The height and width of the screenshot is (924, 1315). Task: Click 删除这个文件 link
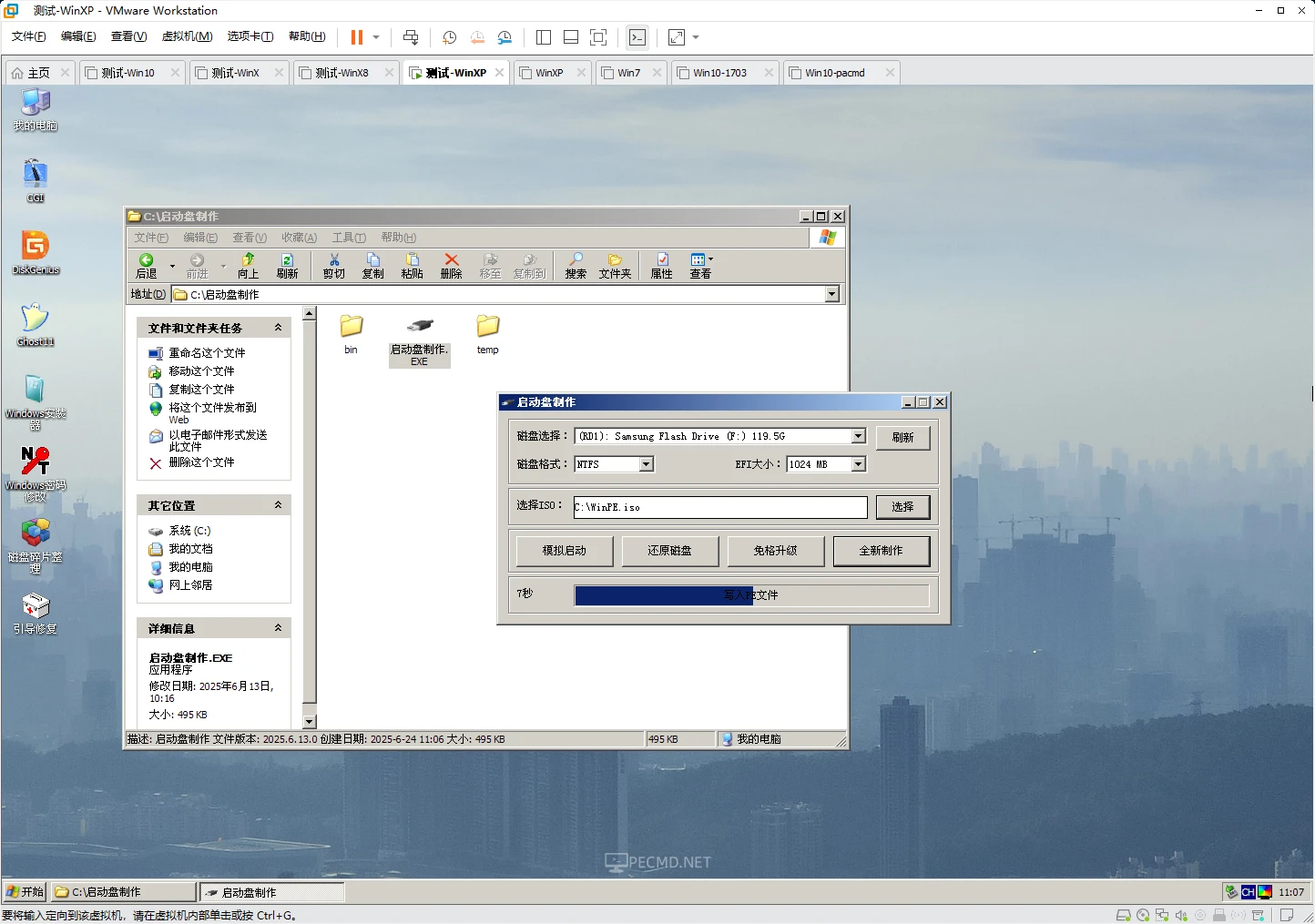tap(201, 462)
